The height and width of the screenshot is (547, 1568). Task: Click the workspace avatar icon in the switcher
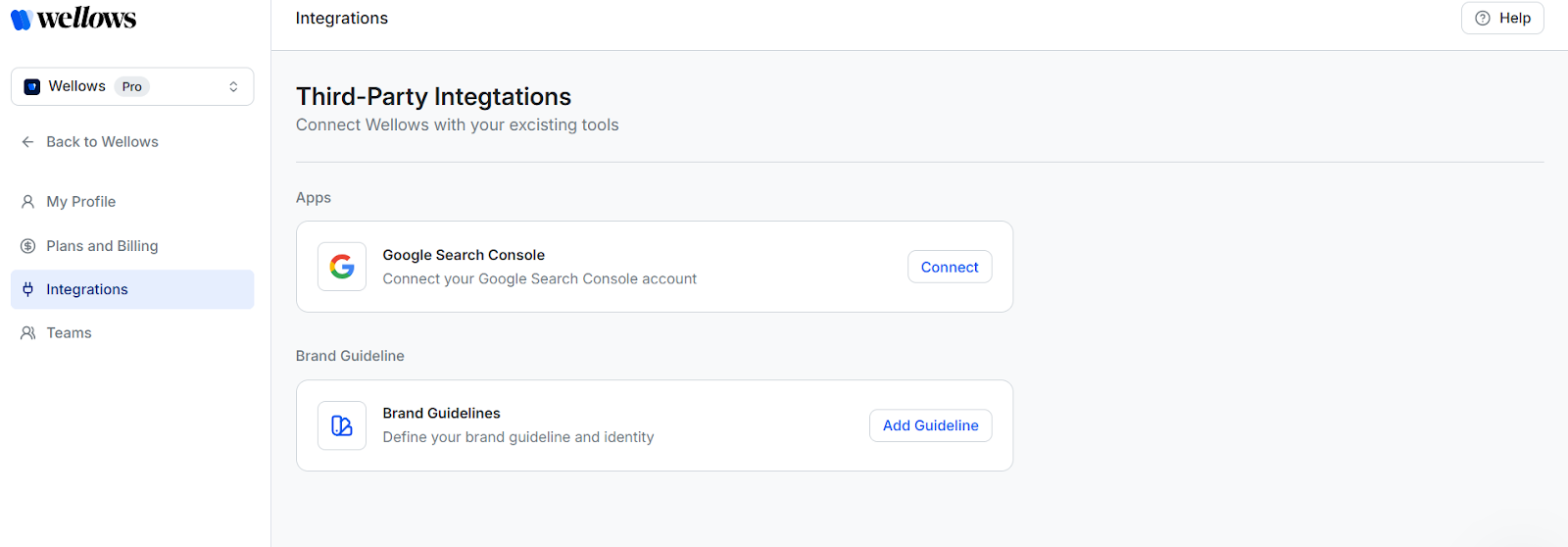(x=31, y=87)
